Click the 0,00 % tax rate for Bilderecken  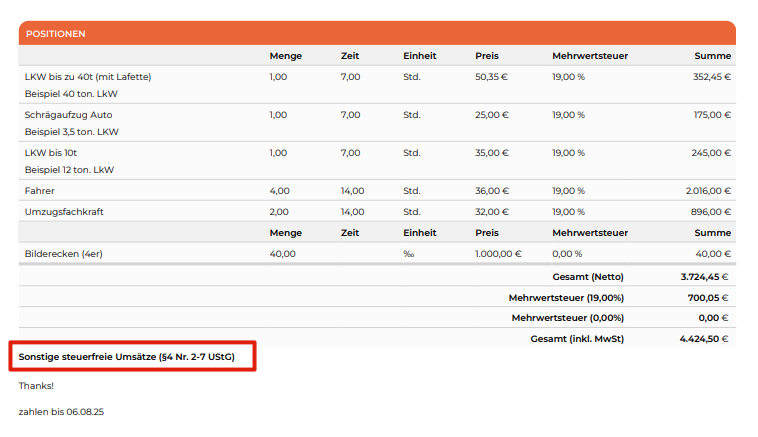tap(567, 254)
